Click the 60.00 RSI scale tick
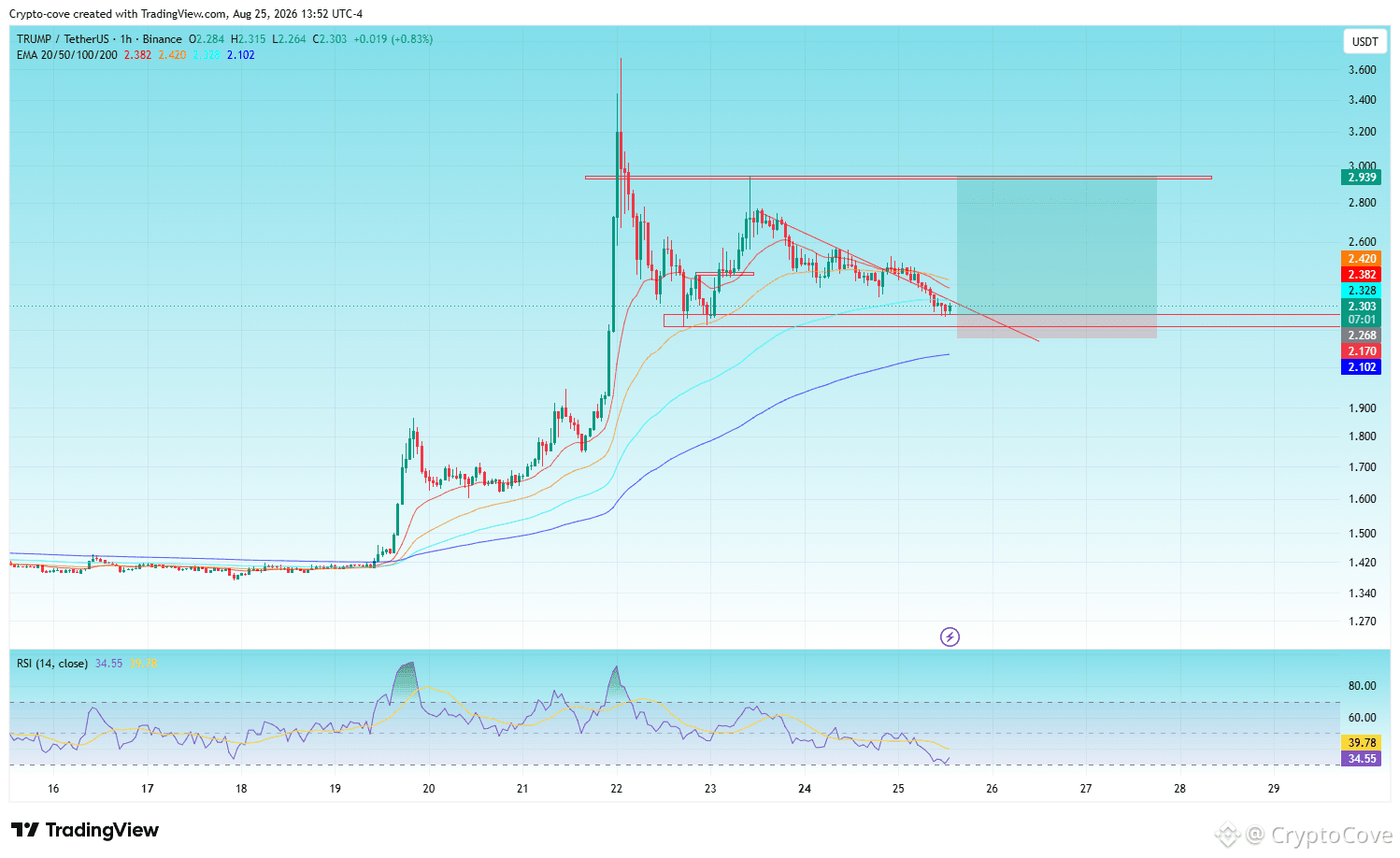The image size is (1400, 858). click(x=1362, y=718)
